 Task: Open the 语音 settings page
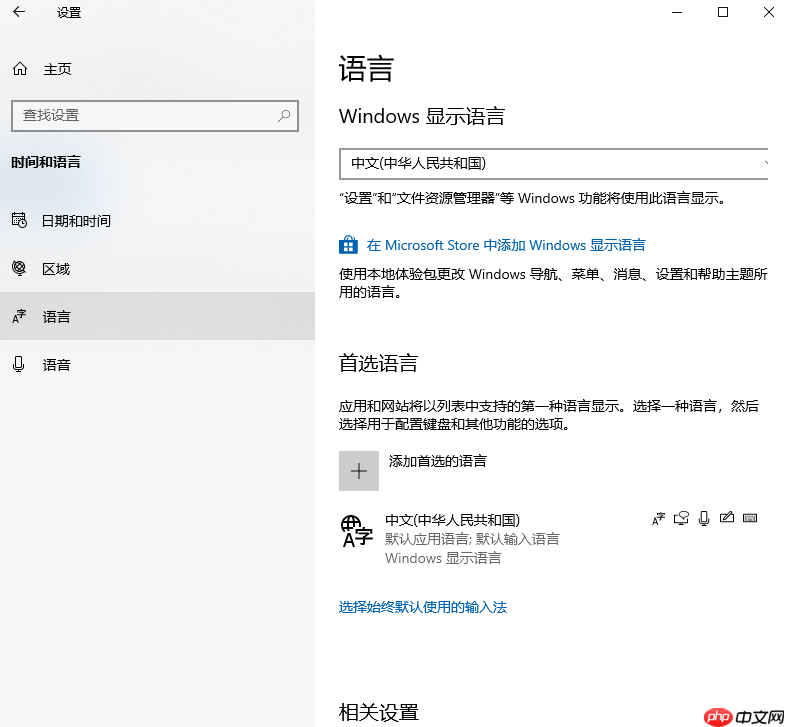[x=157, y=364]
